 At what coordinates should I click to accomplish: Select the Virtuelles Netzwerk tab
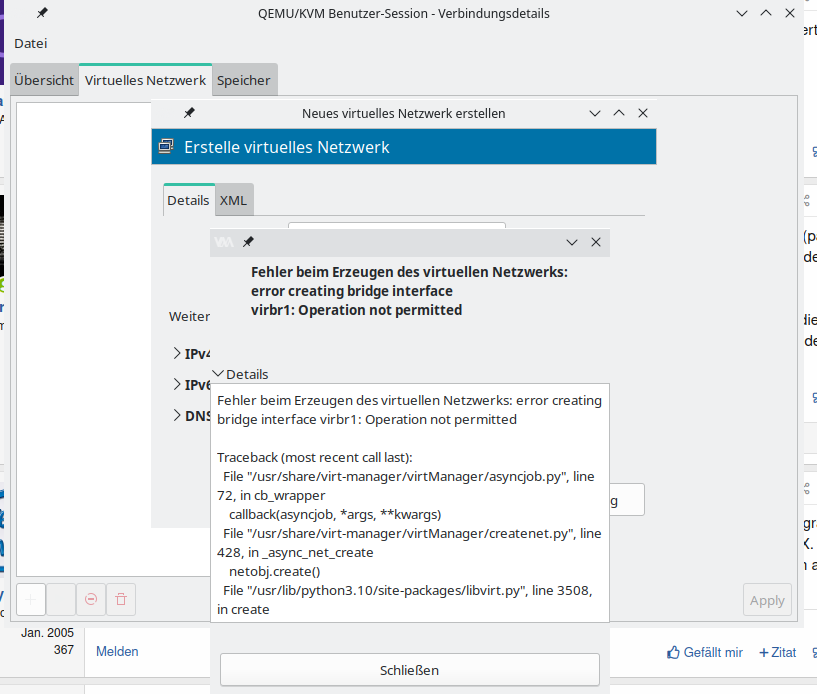(x=145, y=80)
